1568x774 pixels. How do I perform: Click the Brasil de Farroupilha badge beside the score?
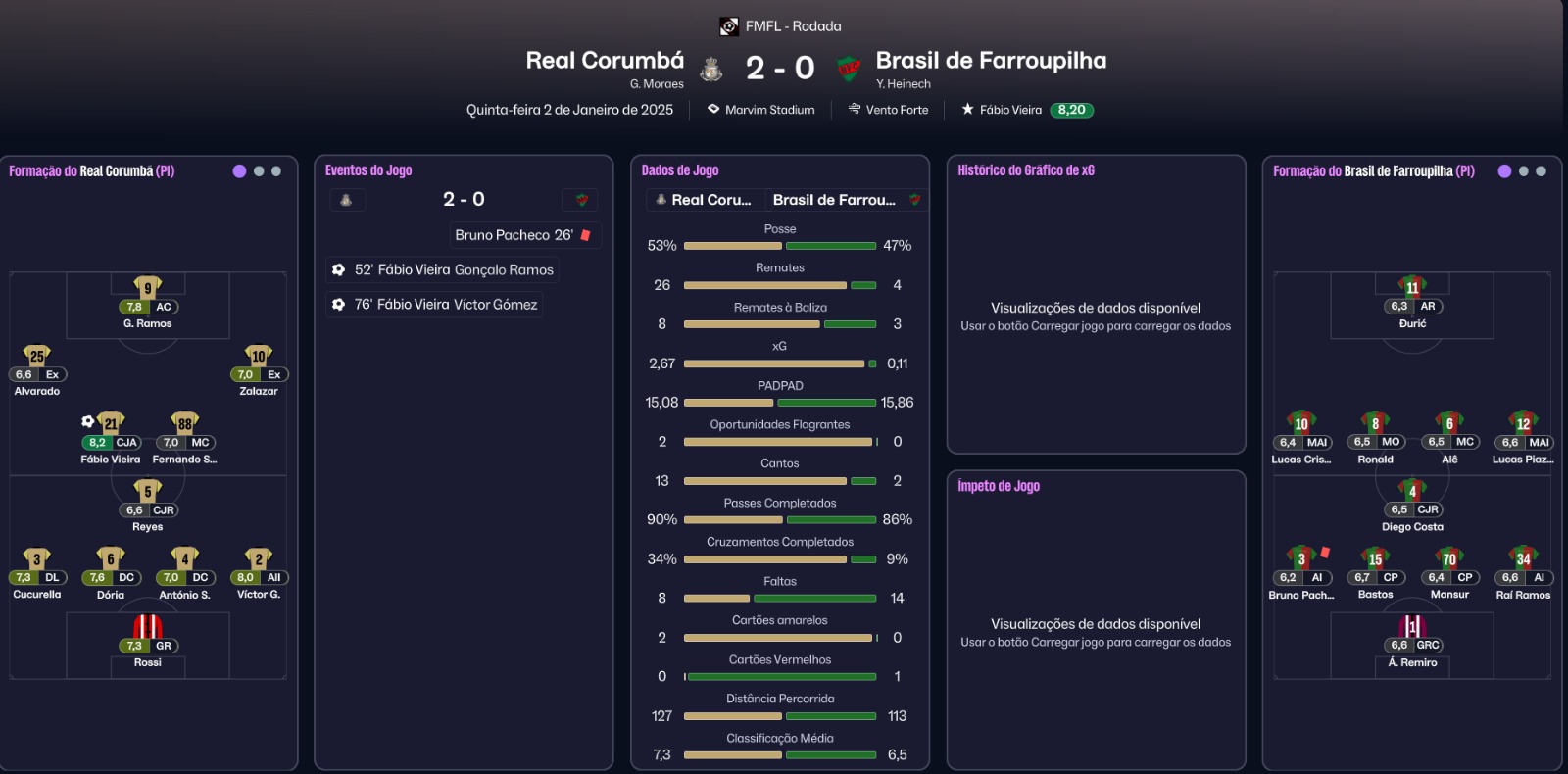point(849,69)
